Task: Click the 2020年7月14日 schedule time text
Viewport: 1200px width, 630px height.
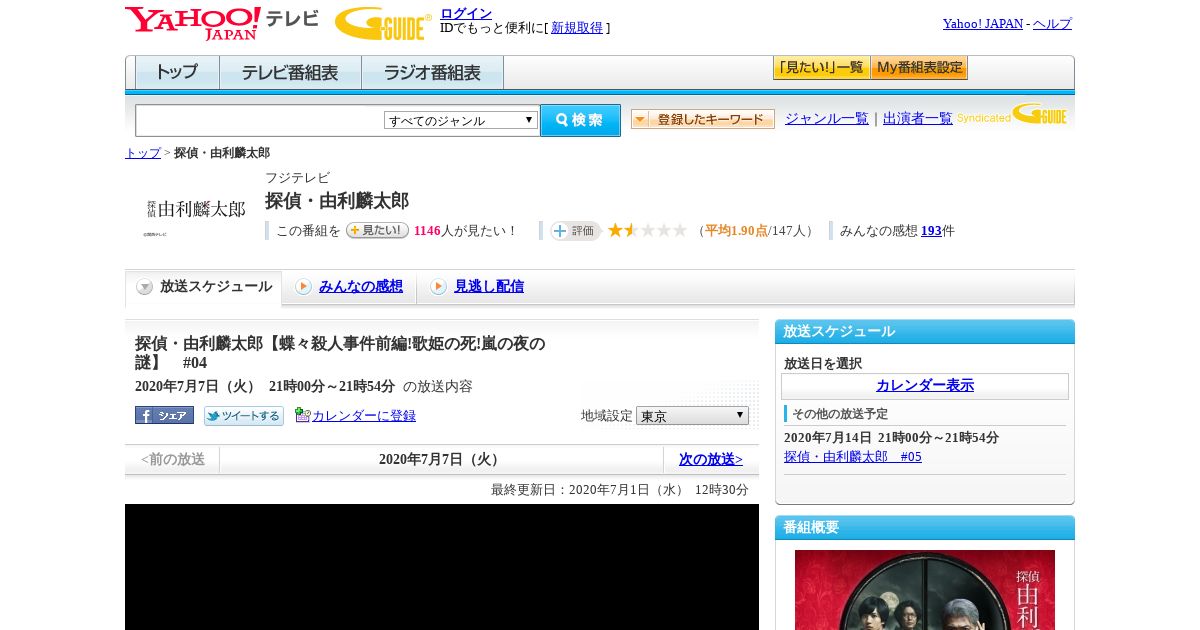Action: tap(891, 438)
